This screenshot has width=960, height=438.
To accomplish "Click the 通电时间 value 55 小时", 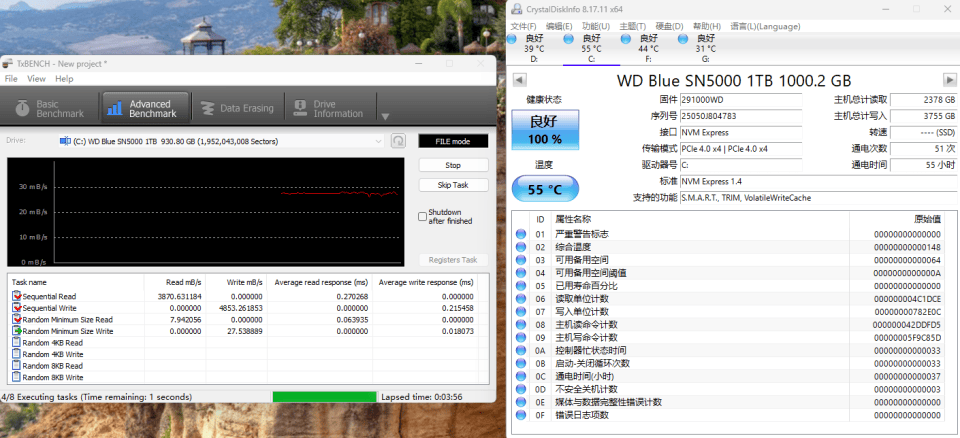I will (924, 165).
